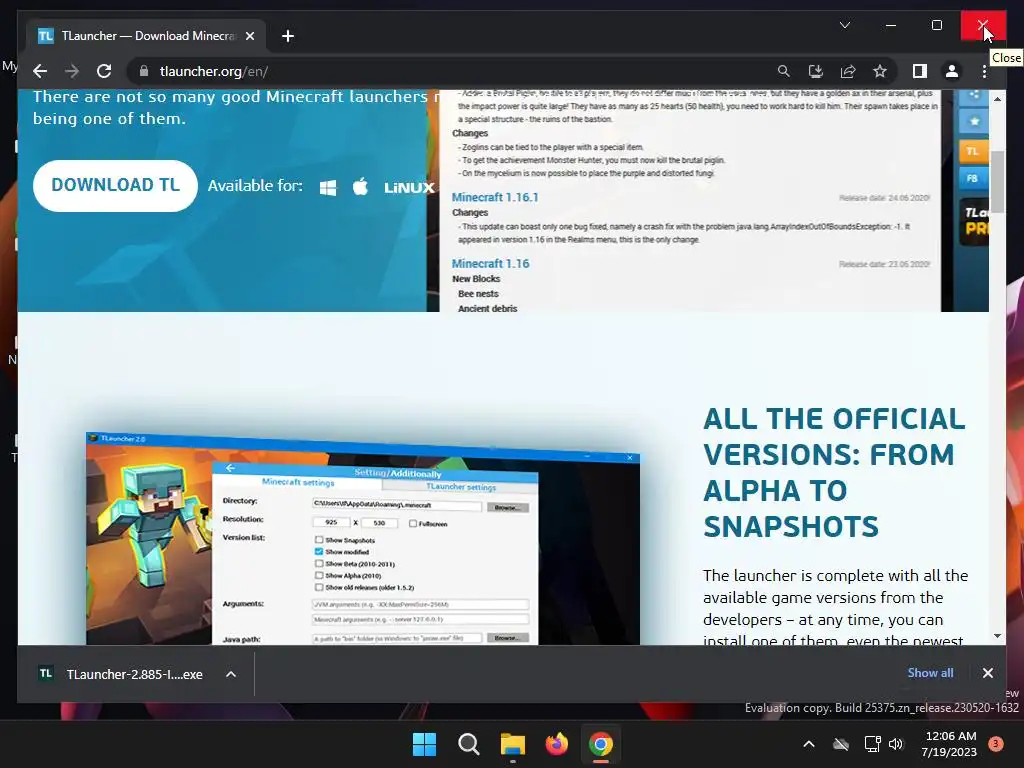
Task: Open the Chrome three-dot menu
Action: [x=984, y=71]
